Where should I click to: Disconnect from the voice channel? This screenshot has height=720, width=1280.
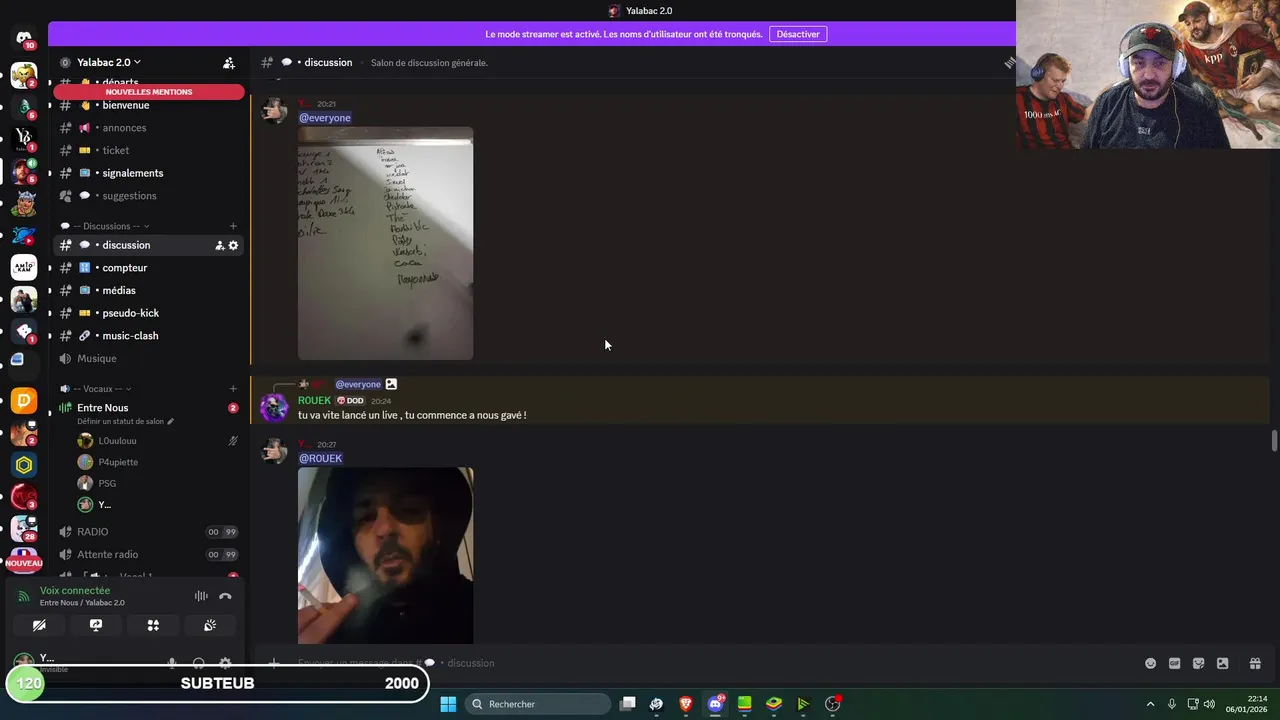tap(225, 596)
